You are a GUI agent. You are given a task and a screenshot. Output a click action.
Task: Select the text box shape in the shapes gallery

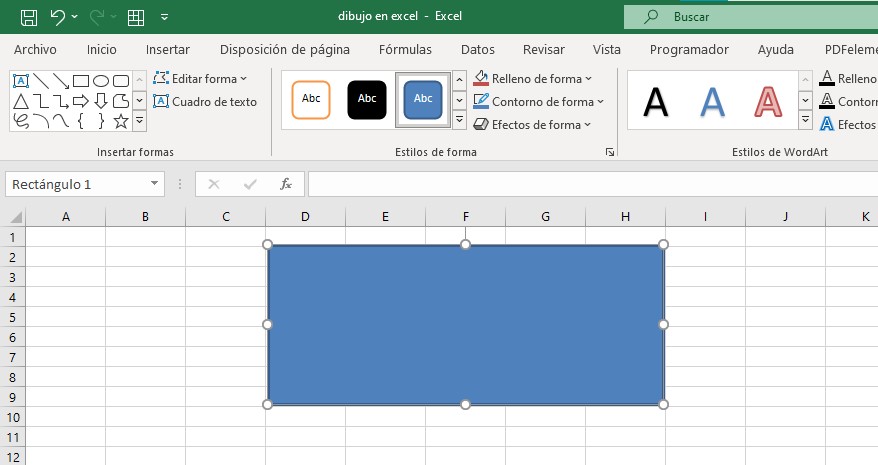[x=21, y=81]
